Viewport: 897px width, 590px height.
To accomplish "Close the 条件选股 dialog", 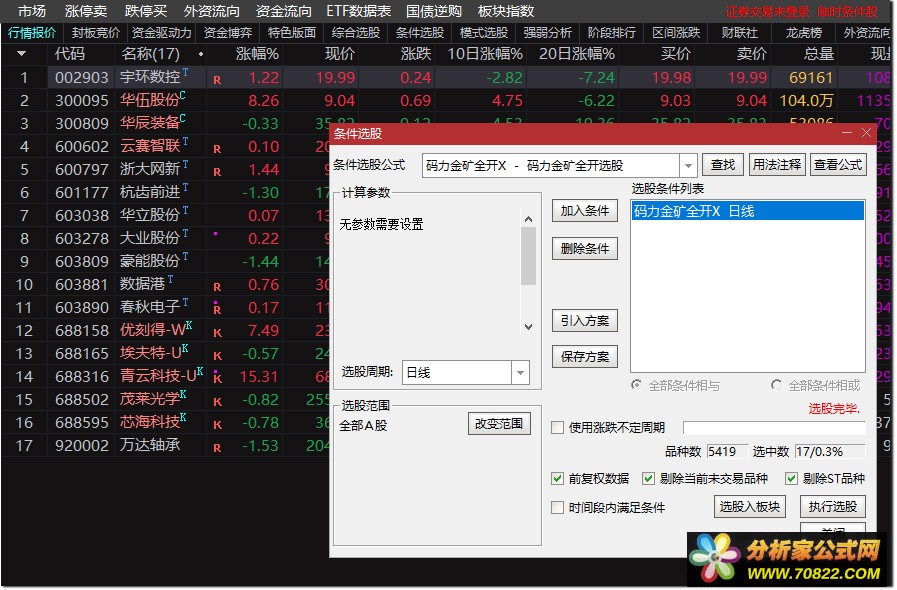I will coord(867,133).
